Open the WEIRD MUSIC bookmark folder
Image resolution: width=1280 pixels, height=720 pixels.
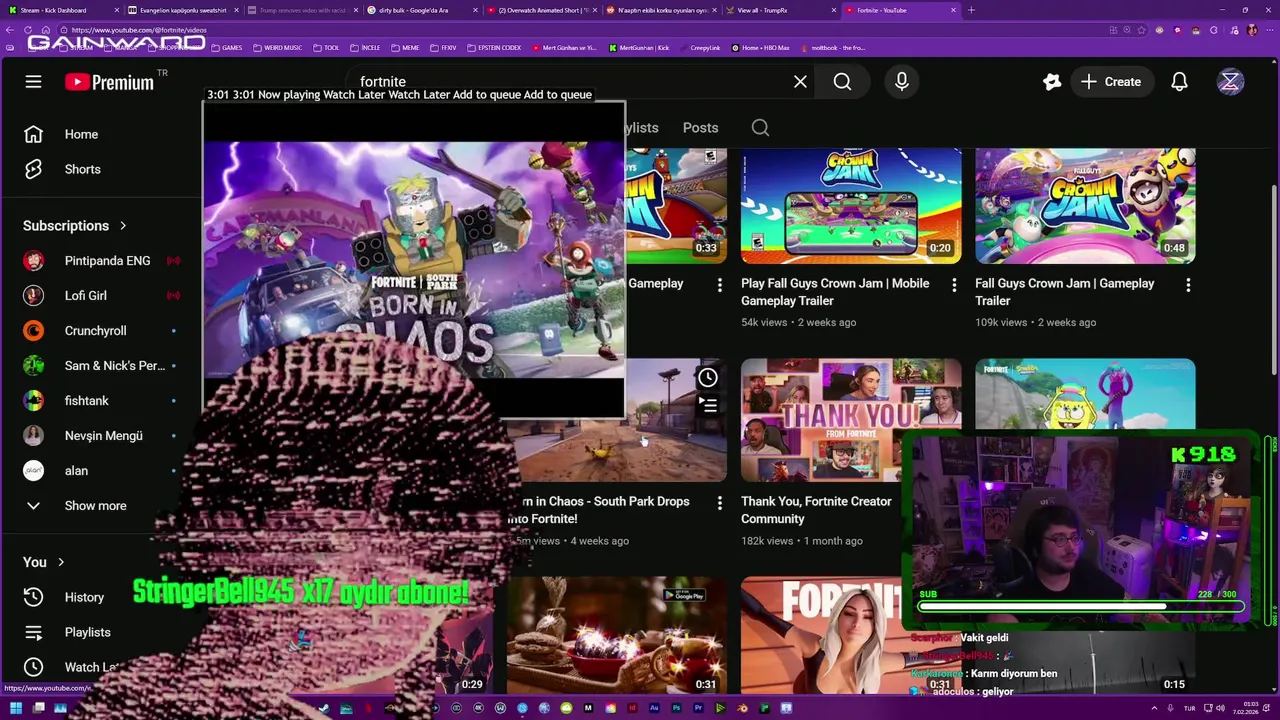[x=278, y=47]
